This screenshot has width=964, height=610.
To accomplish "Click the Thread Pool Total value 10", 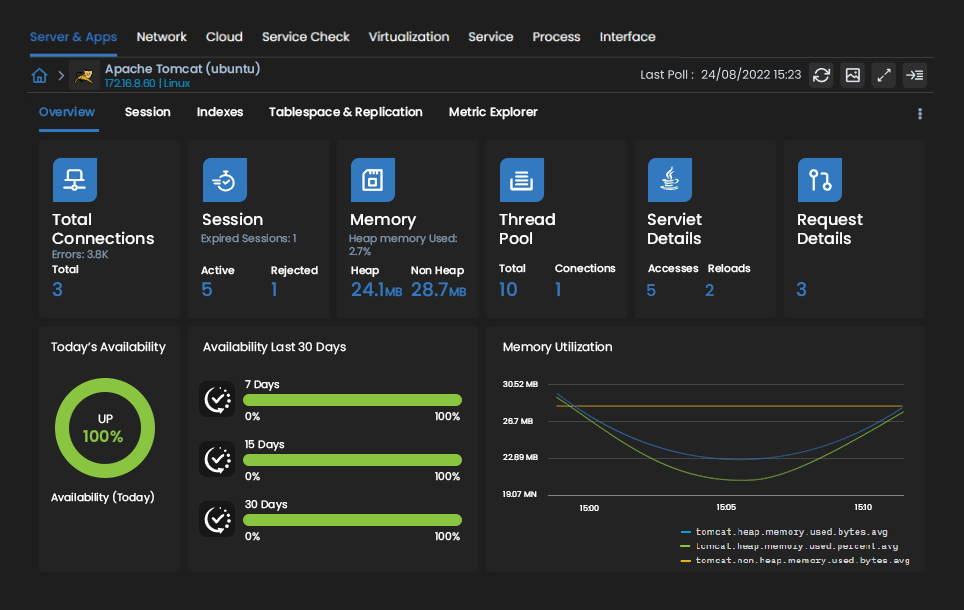I will (508, 290).
